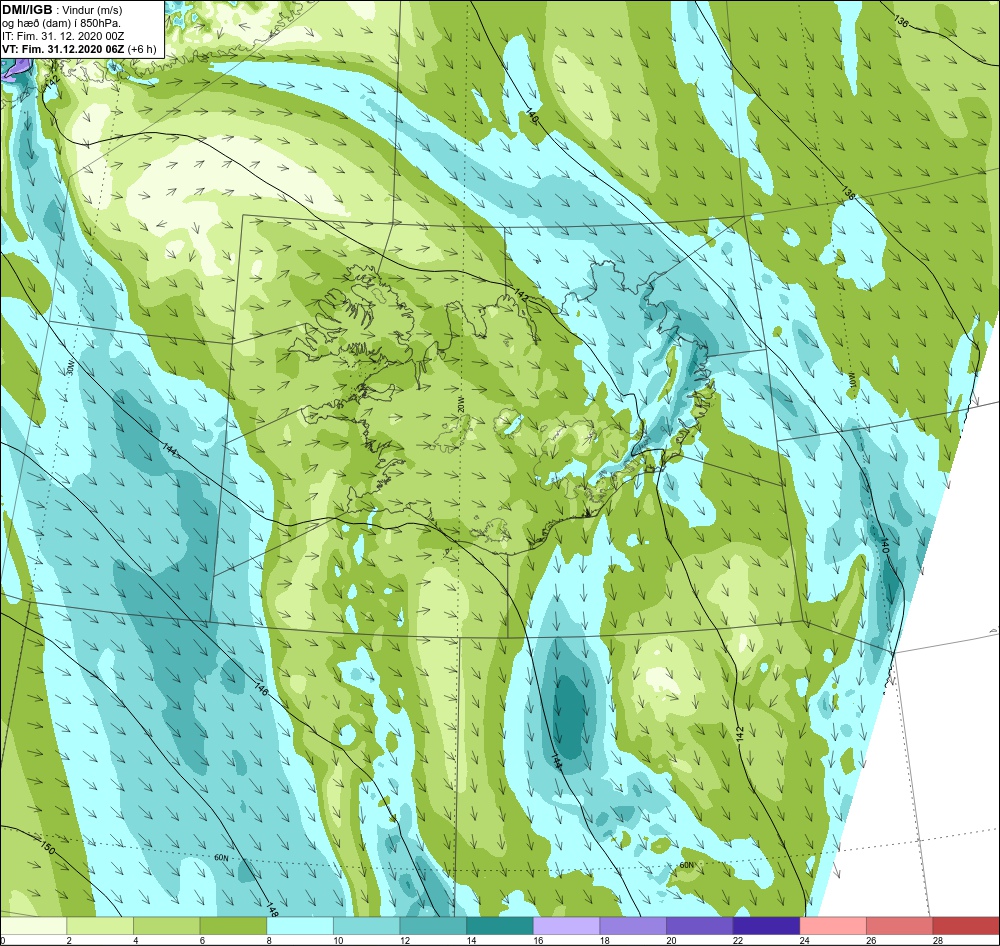This screenshot has height=946, width=1000.
Task: Click the 2–4 m/s legend color swatch
Action: coord(100,926)
